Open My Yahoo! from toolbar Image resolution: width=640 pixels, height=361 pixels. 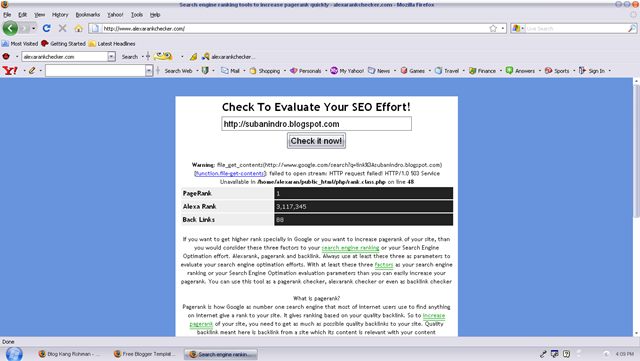347,71
